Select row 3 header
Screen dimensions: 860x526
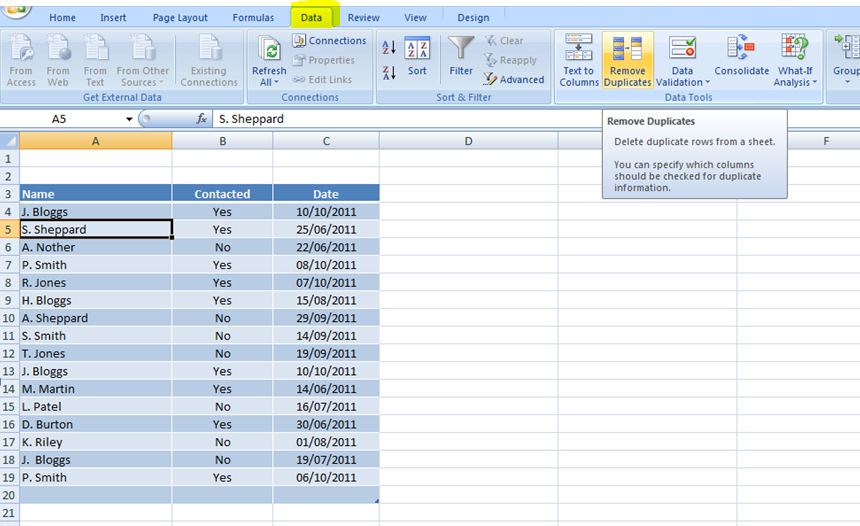[x=9, y=194]
